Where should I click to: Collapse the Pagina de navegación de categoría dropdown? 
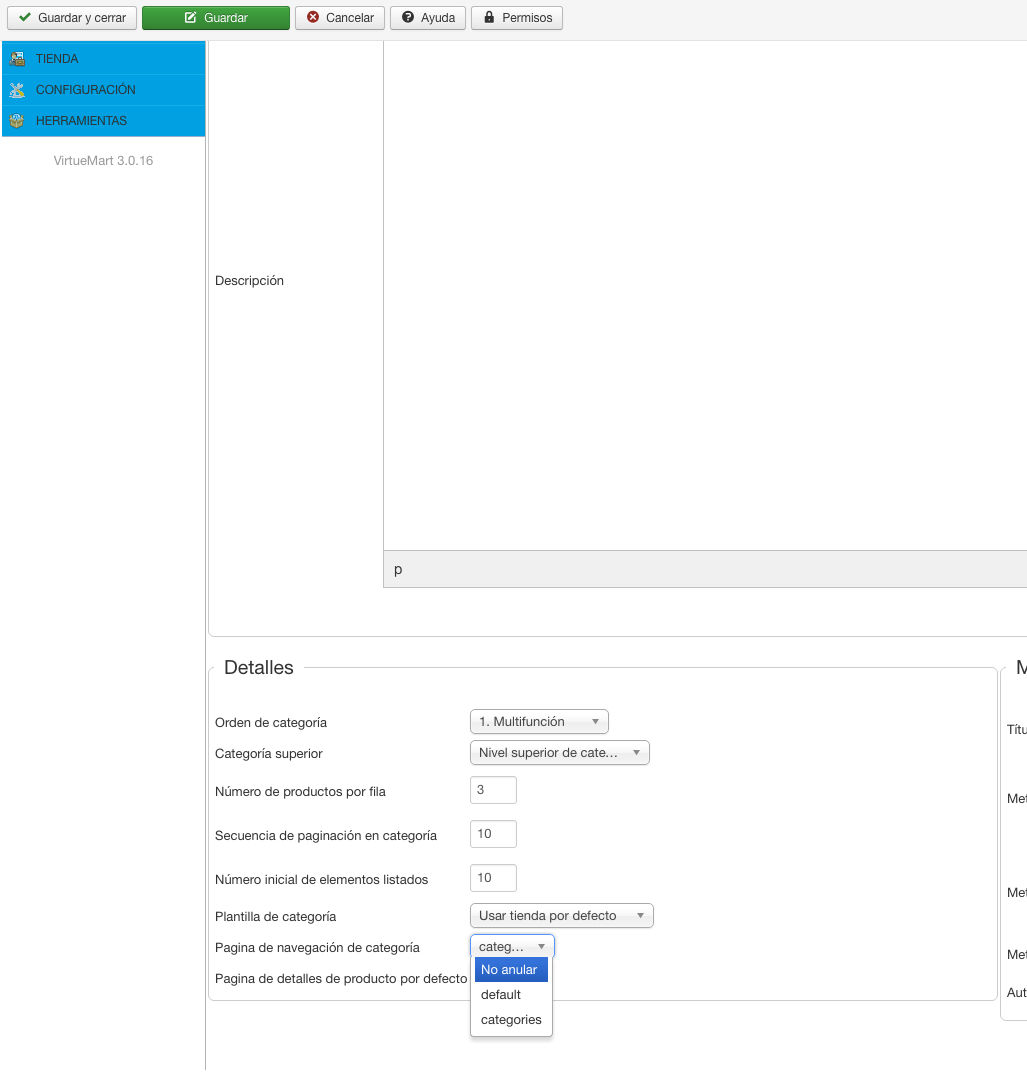point(512,946)
